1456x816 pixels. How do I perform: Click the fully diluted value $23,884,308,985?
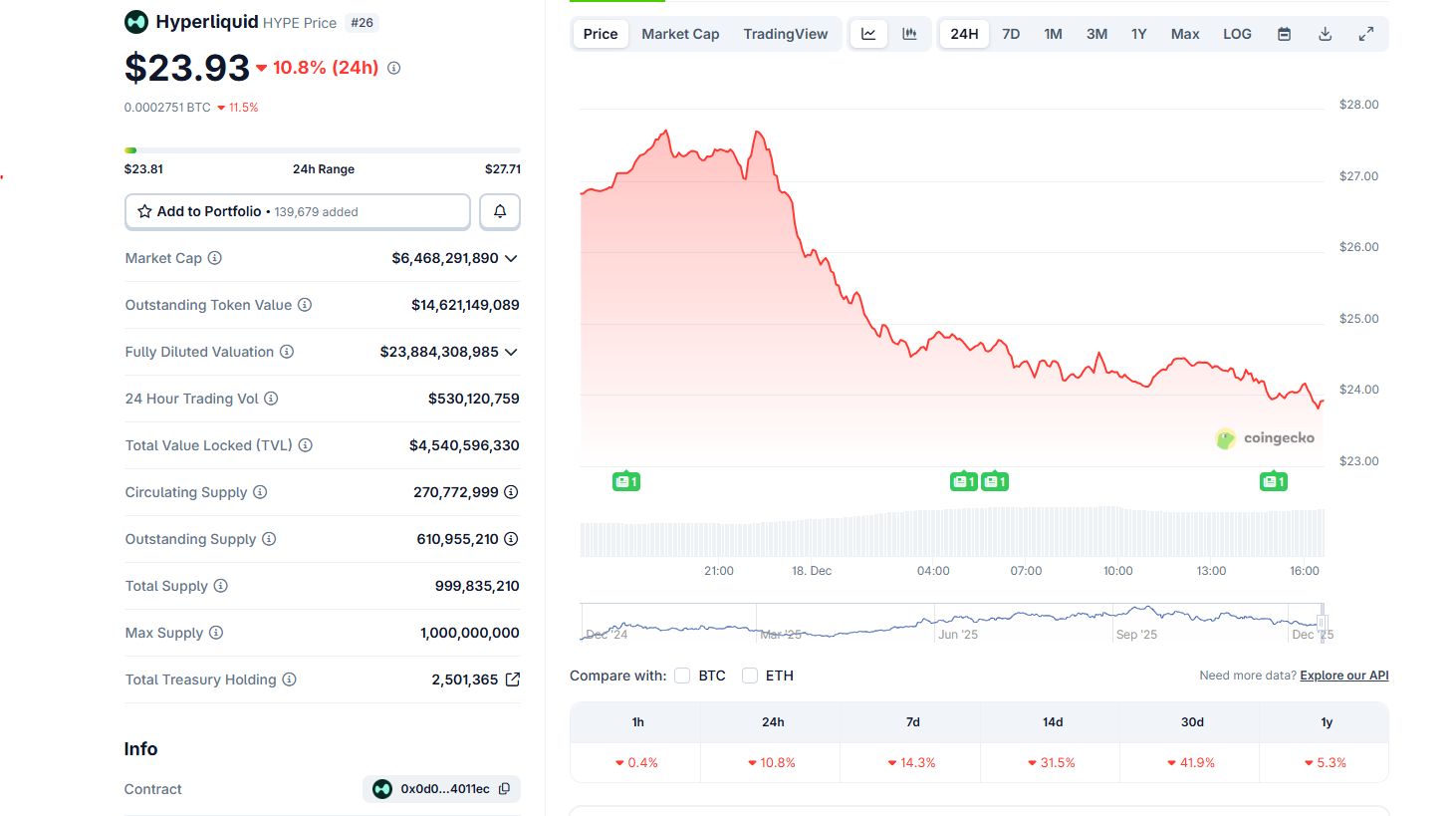(439, 352)
